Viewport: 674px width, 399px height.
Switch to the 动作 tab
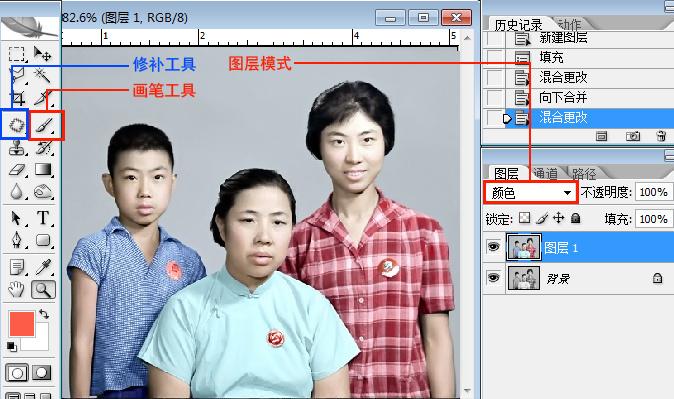click(x=570, y=25)
